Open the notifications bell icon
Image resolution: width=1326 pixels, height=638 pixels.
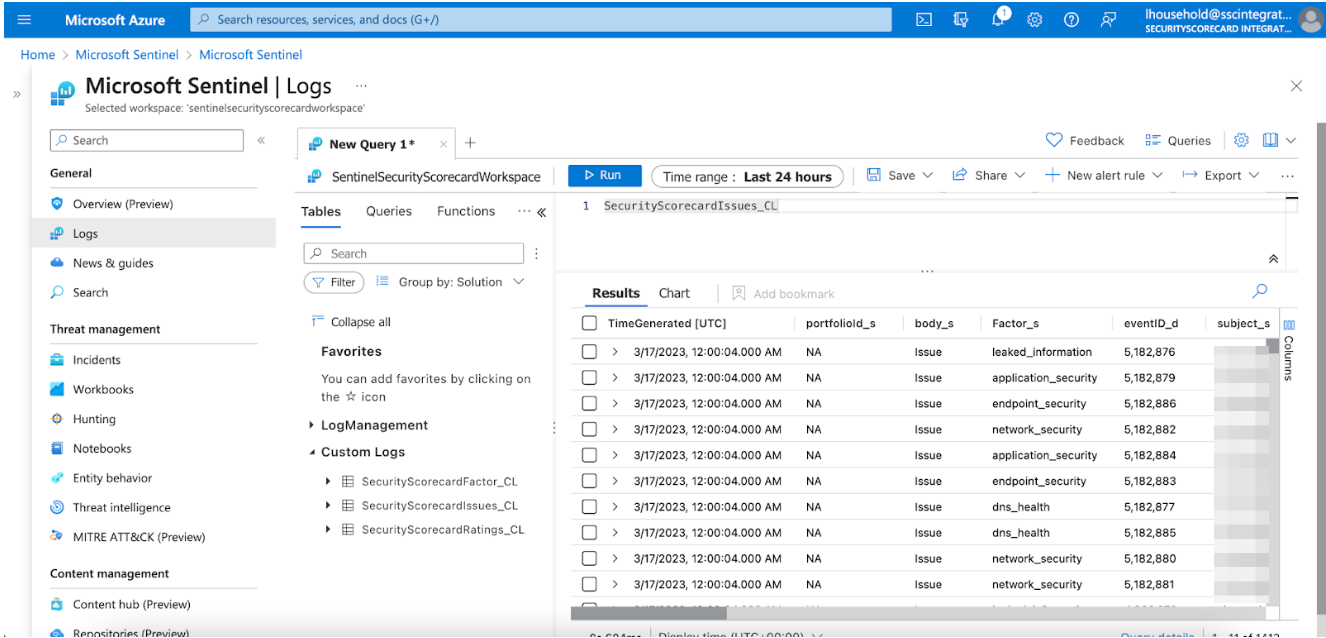click(999, 20)
